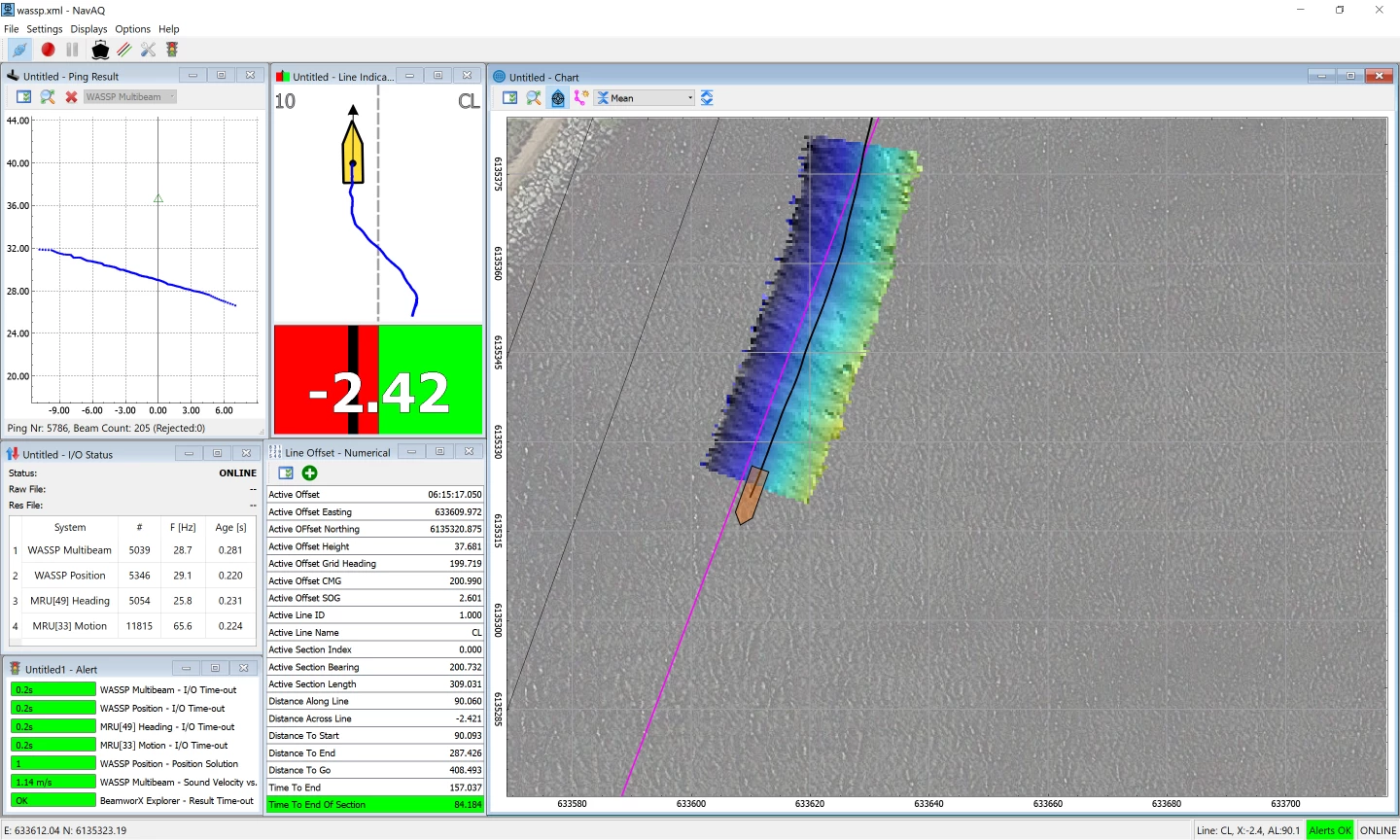Image resolution: width=1400 pixels, height=840 pixels.
Task: Select the MRU[49] Heading row in I/O Status
Action: click(x=133, y=601)
